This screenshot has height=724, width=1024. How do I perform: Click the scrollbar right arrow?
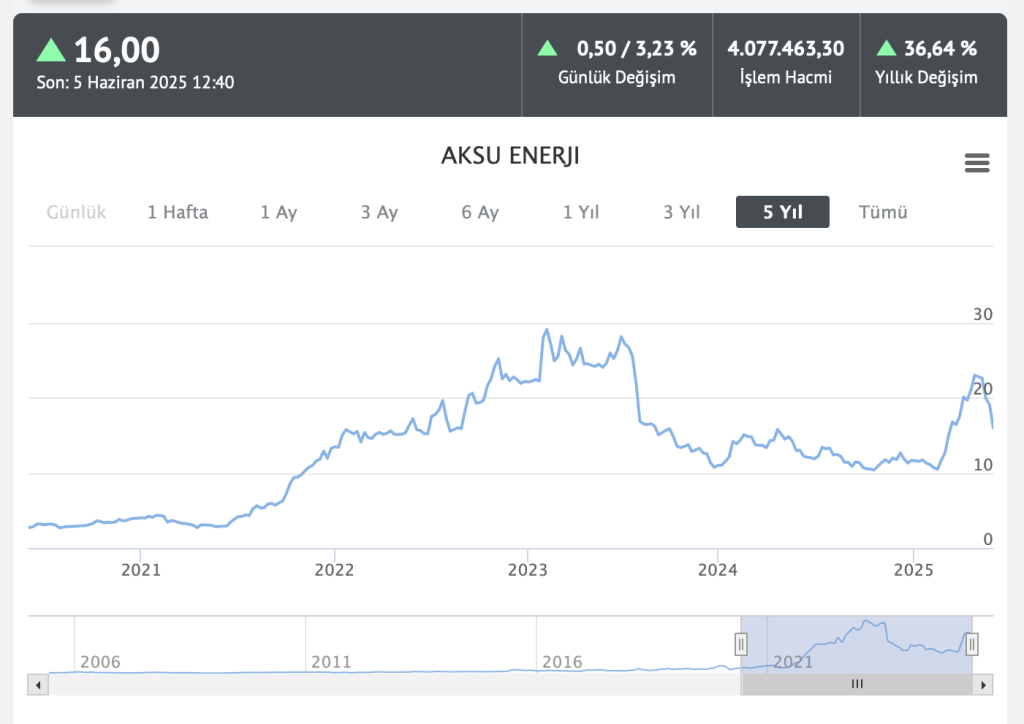click(x=984, y=685)
